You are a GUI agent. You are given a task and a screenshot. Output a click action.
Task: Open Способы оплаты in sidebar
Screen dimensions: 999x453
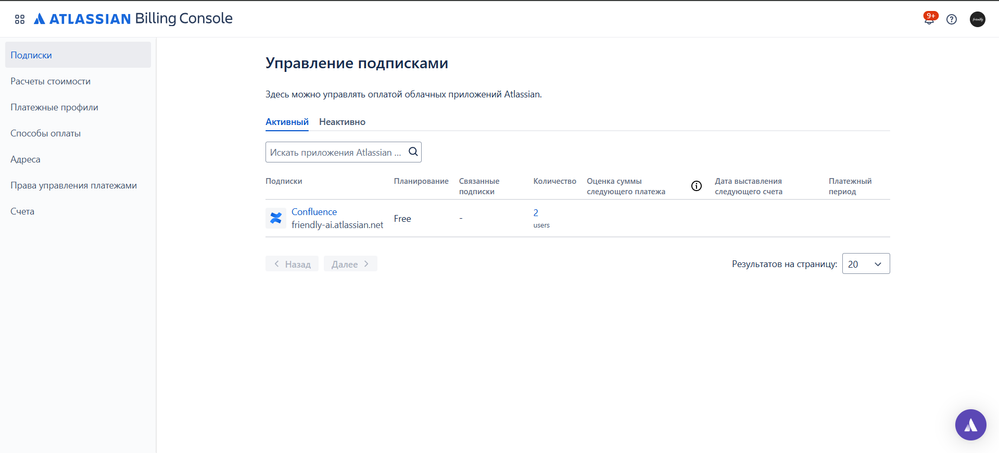point(78,133)
